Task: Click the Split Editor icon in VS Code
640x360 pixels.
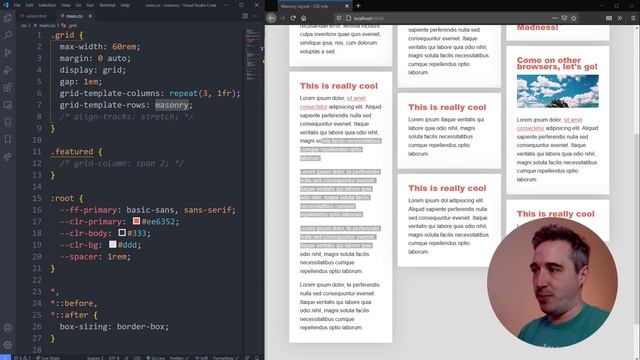Action: 245,16
